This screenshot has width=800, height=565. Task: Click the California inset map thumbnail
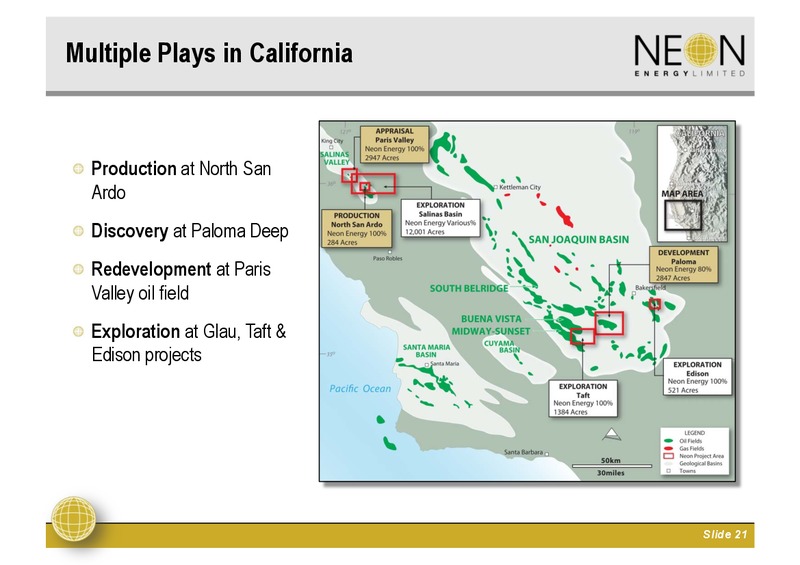click(692, 184)
